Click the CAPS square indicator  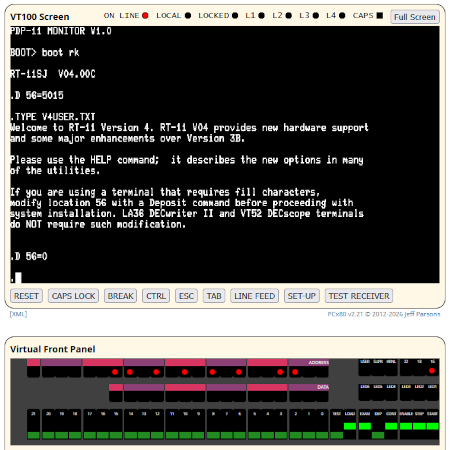[x=380, y=15]
